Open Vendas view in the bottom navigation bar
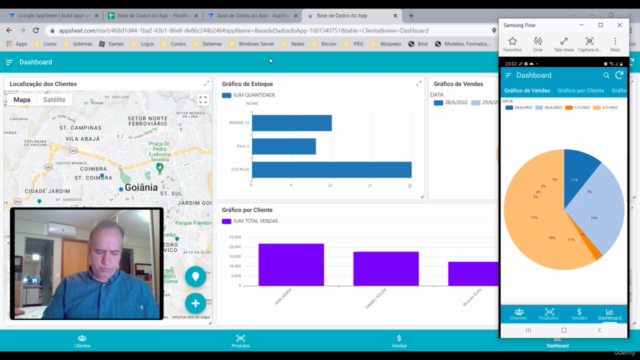Screen dimensions: 640x360 coord(399,341)
